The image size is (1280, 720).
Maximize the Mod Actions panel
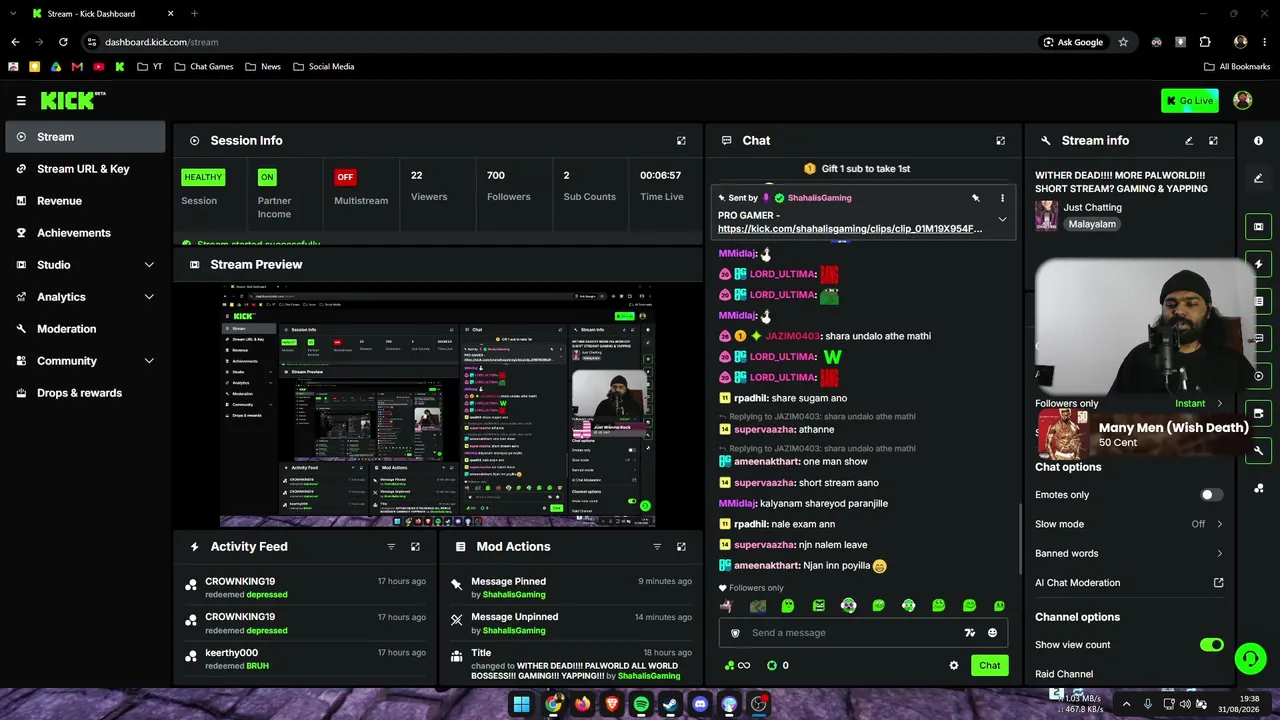tap(681, 547)
